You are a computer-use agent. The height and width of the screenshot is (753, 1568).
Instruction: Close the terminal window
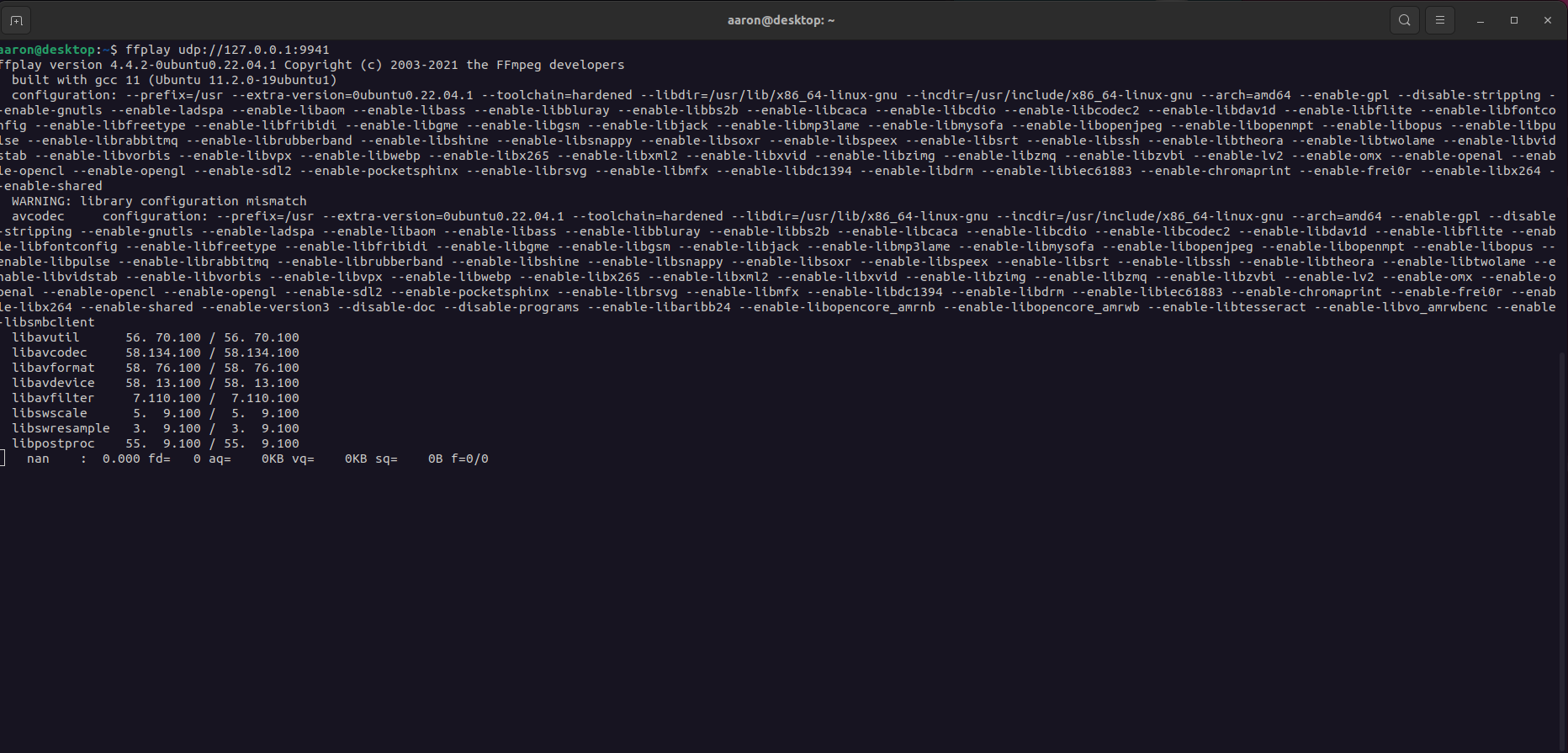tap(1547, 20)
